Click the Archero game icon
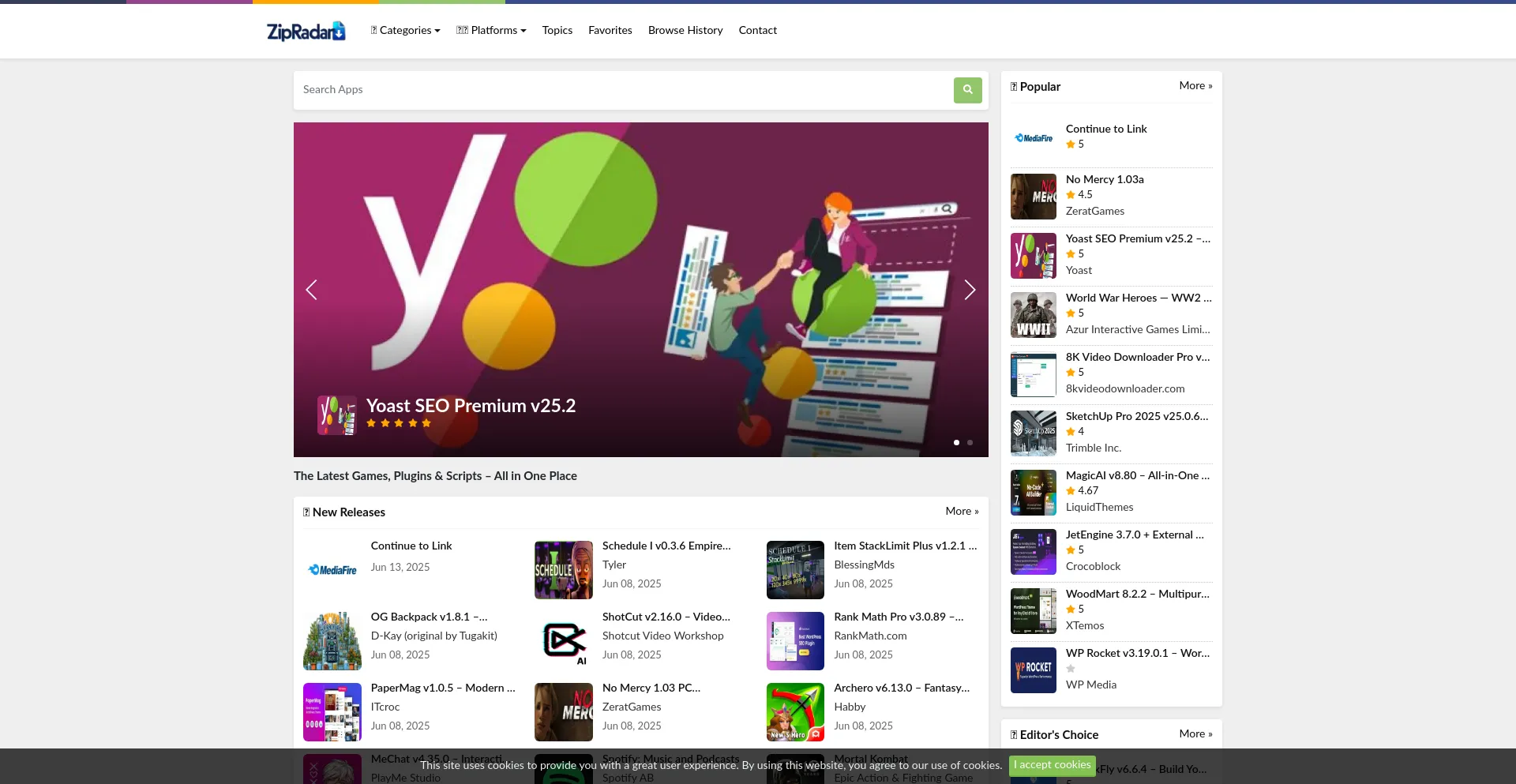The height and width of the screenshot is (784, 1516). [x=795, y=711]
